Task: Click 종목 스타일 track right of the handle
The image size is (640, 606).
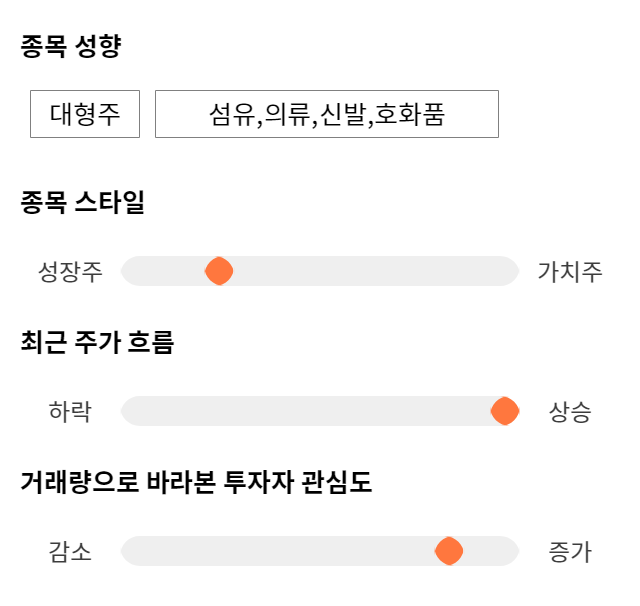Action: tap(370, 271)
